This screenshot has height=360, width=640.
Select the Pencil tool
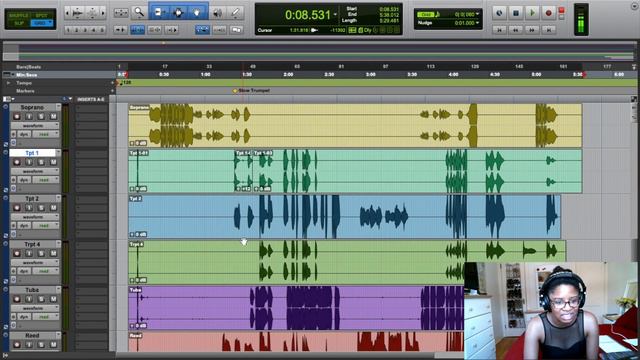[236, 13]
